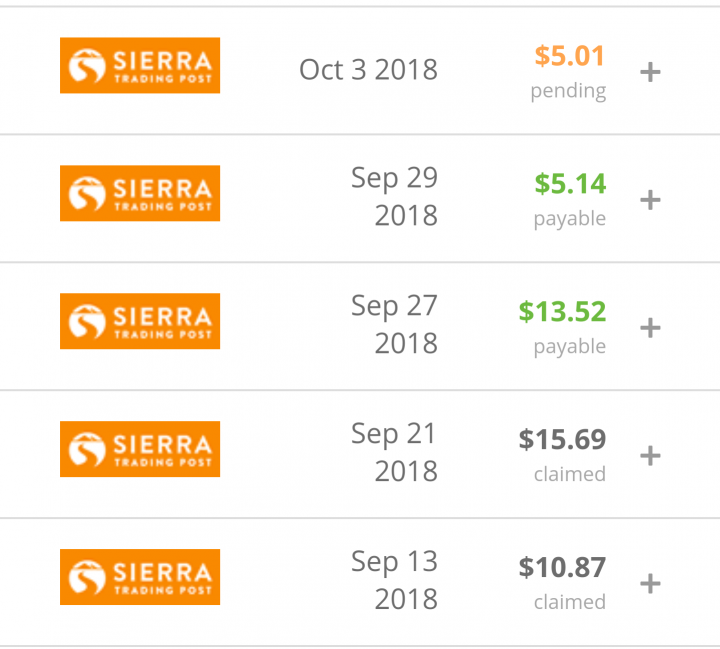Click Sierra Trading Post logo for Sep 21

click(140, 449)
